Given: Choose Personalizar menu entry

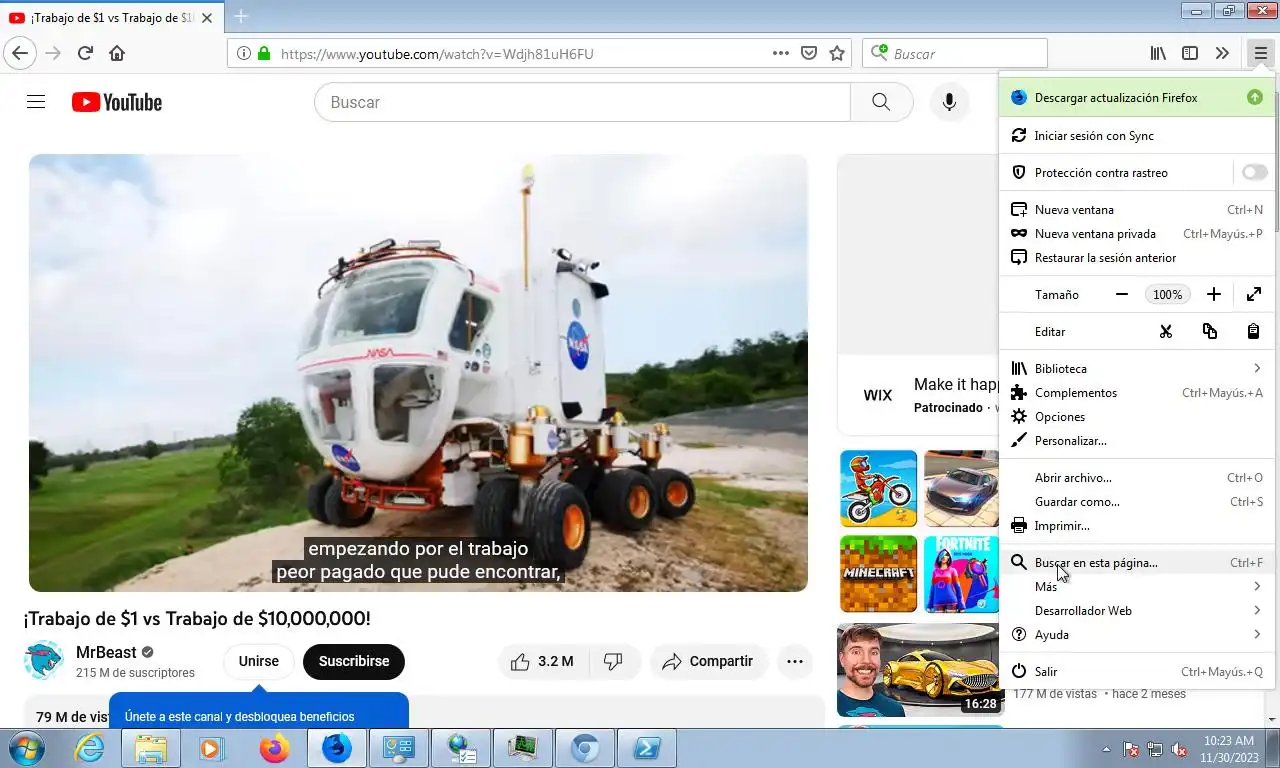Looking at the screenshot, I should click(x=1137, y=440).
